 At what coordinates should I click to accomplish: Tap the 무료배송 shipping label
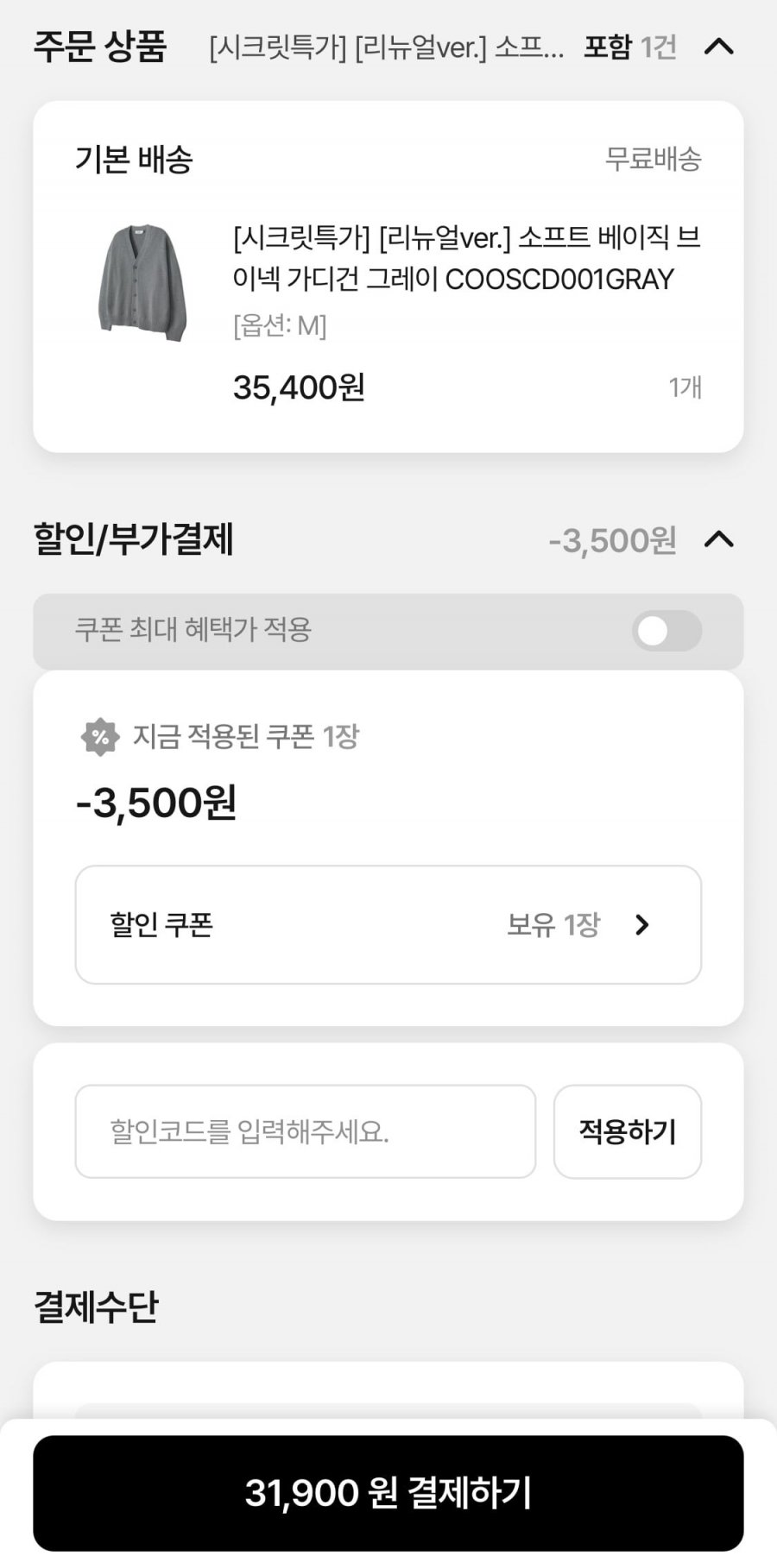653,159
